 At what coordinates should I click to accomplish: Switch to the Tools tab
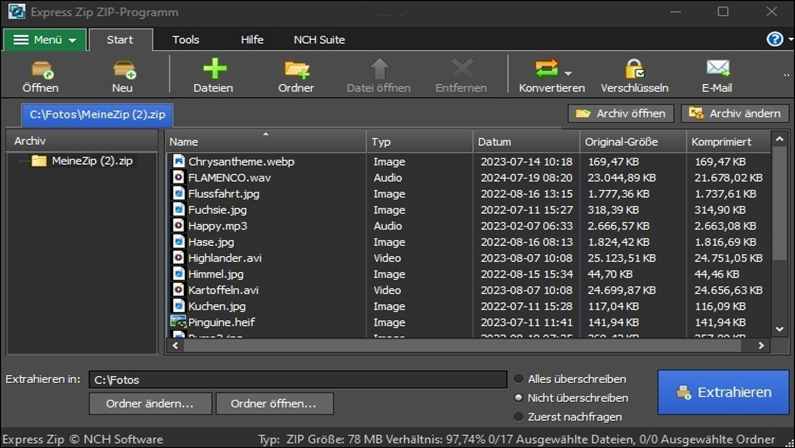tap(186, 40)
